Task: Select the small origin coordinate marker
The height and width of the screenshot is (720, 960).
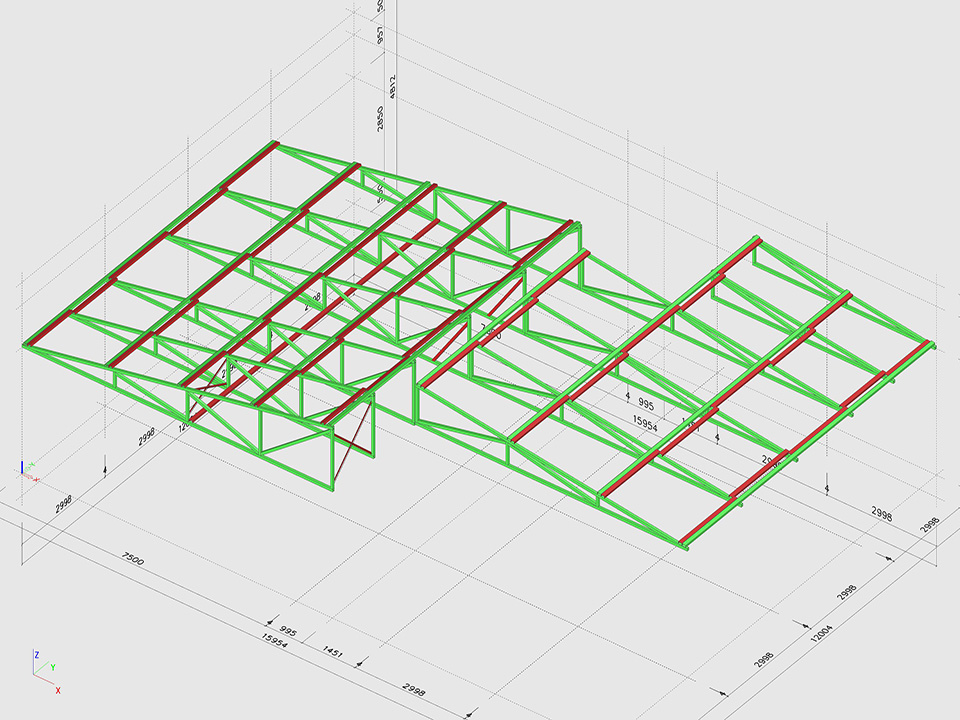Action: [x=27, y=469]
